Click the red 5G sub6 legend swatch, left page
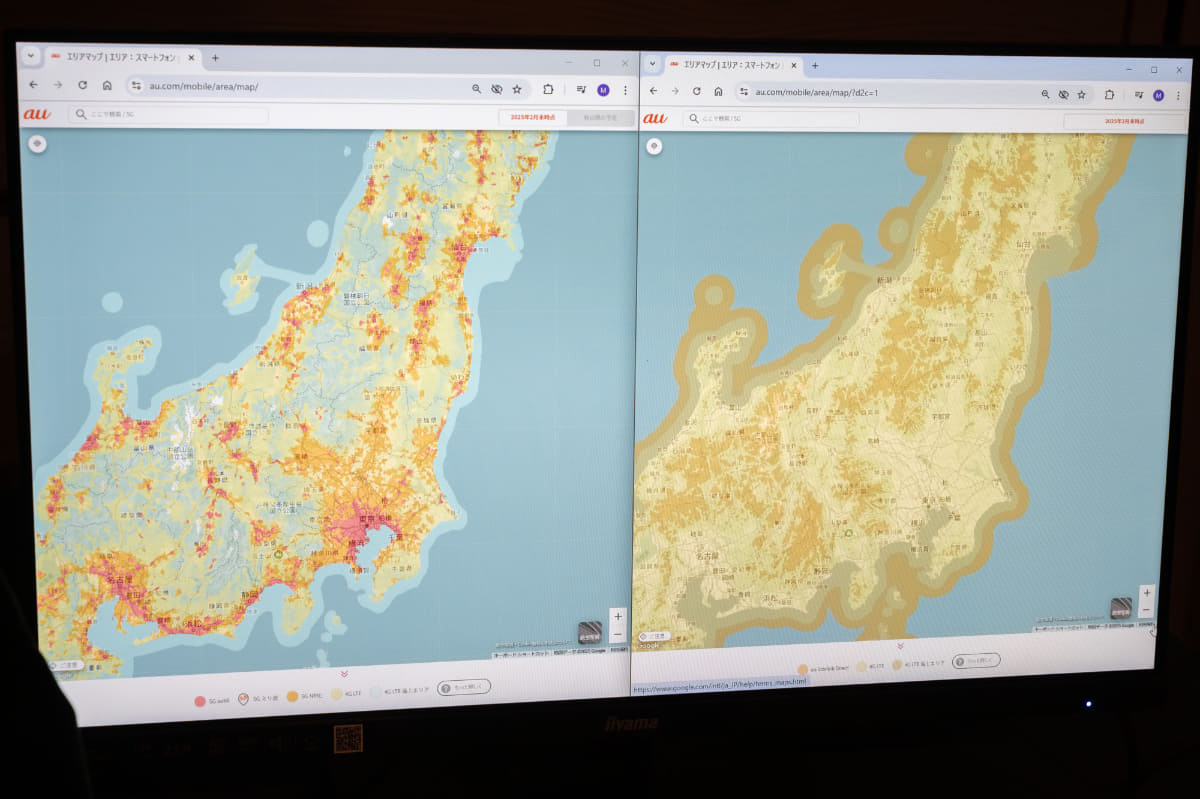 tap(199, 701)
